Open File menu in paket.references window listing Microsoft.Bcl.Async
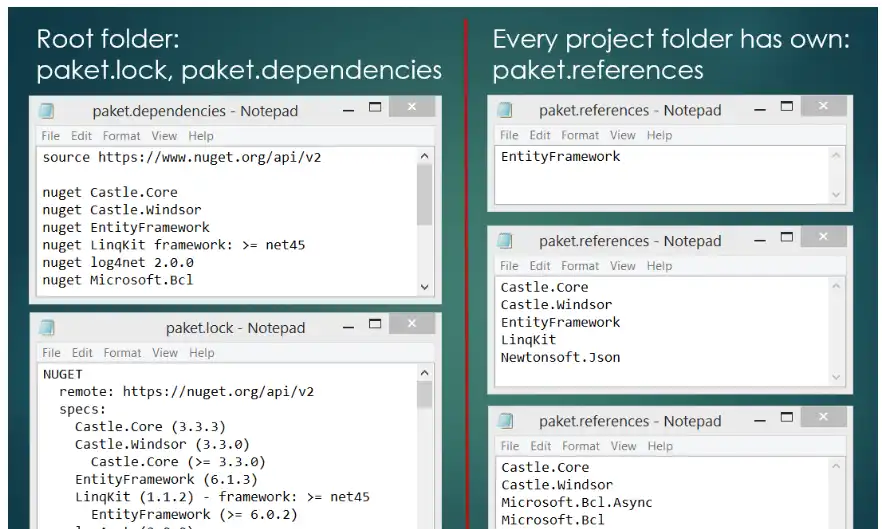Viewport: 882px width, 529px height. 510,446
